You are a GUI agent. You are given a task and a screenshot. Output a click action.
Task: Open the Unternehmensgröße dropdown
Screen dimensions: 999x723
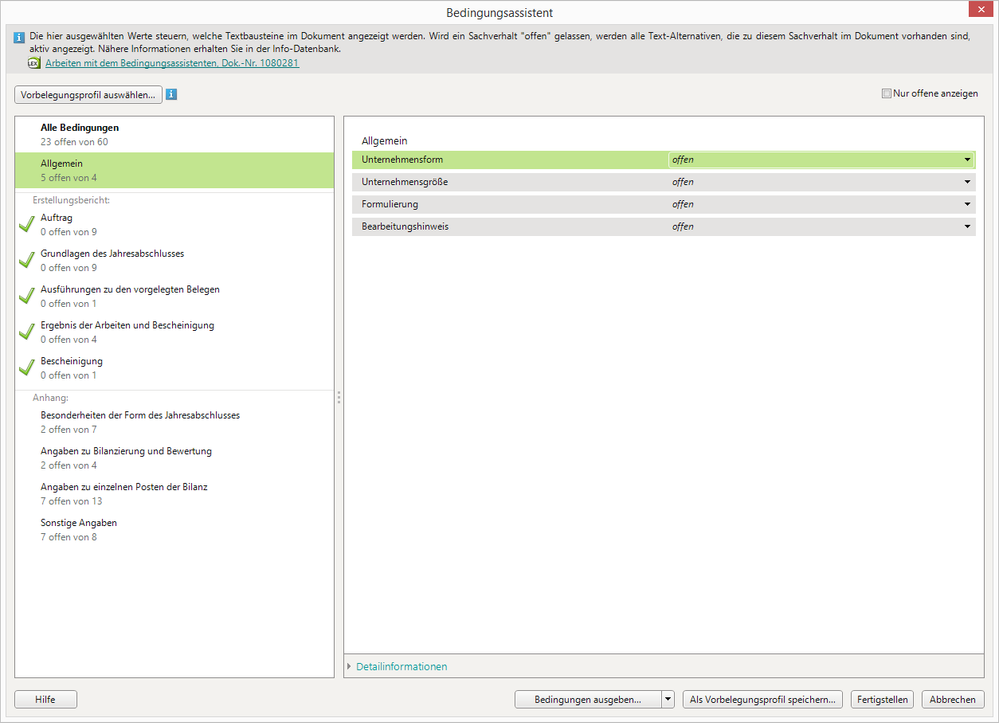pos(967,182)
